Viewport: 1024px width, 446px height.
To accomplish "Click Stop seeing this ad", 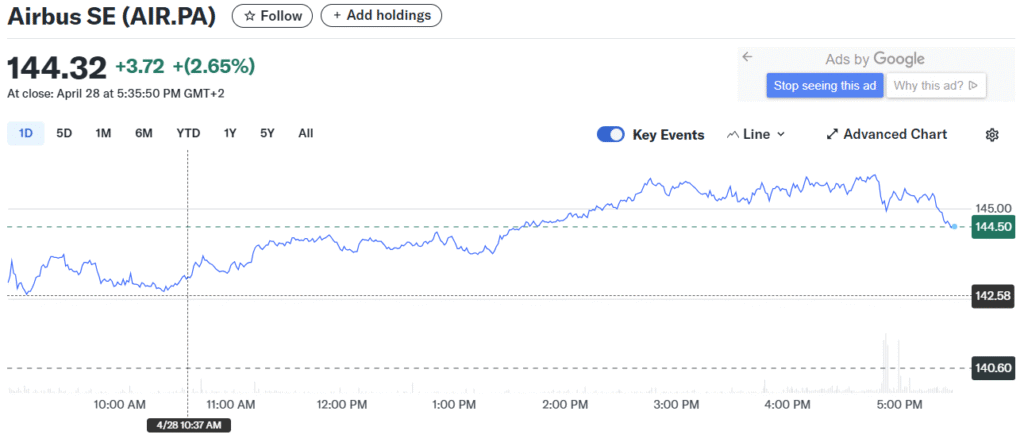I will (x=825, y=86).
